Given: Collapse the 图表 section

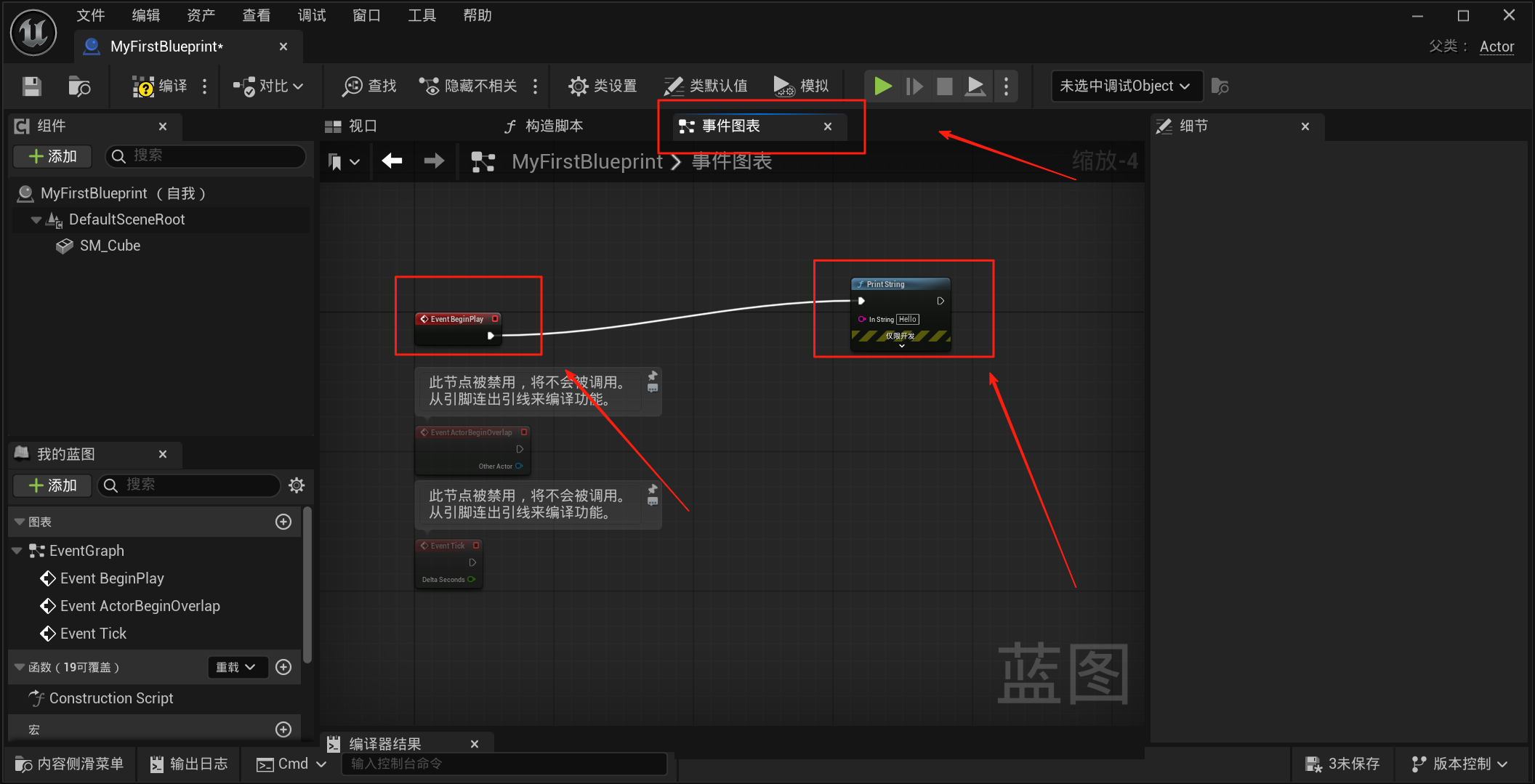Looking at the screenshot, I should tap(20, 522).
